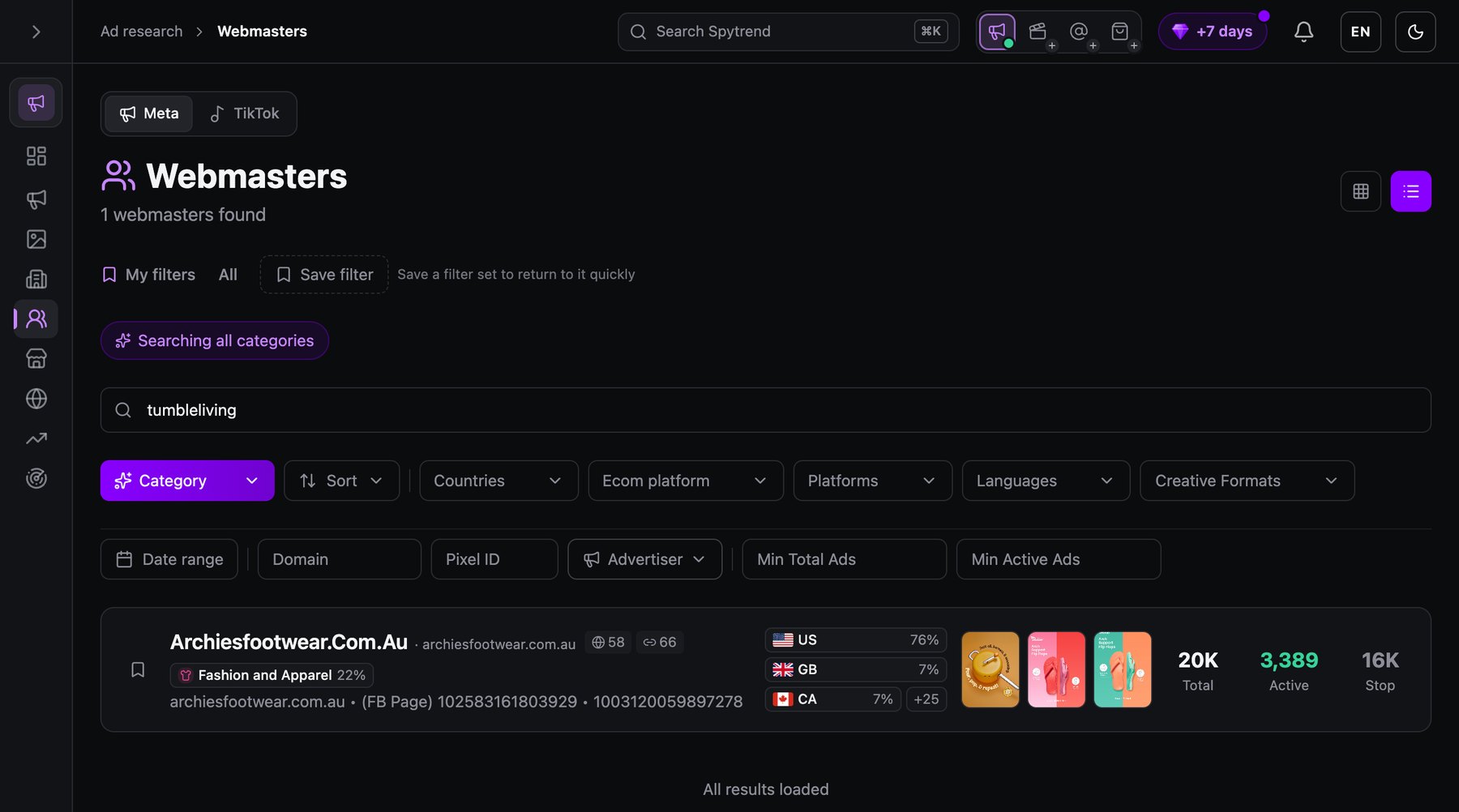Open the trending arrow icon in sidebar
Screen dimensions: 1459x812
point(36,438)
